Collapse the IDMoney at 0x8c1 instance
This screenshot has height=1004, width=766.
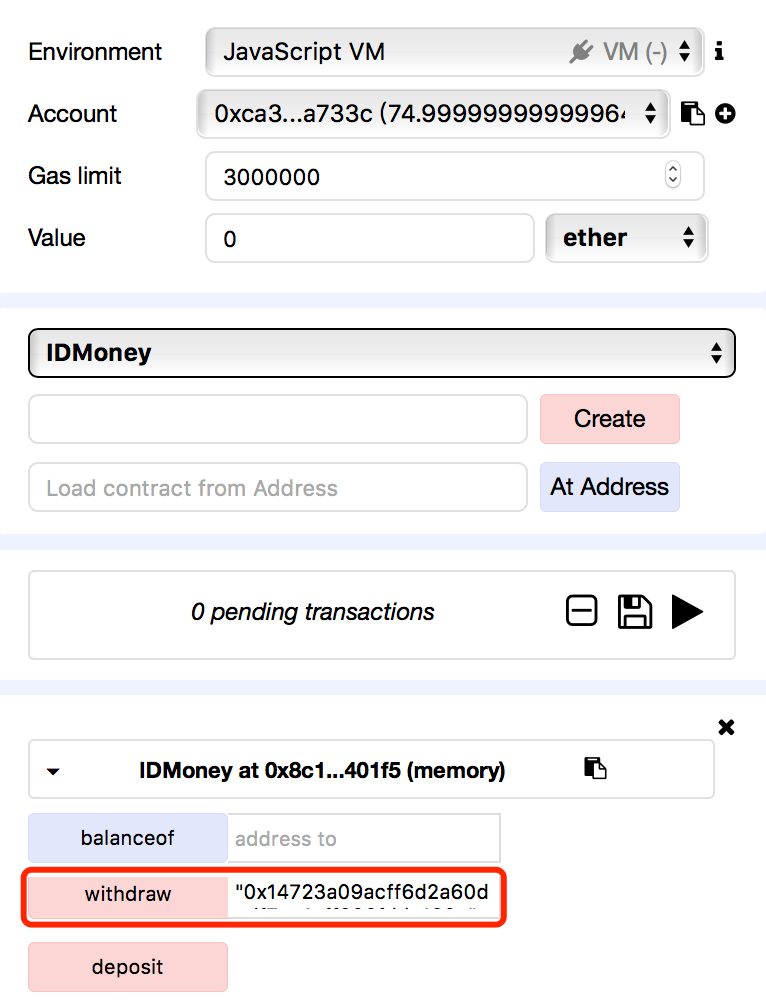54,771
